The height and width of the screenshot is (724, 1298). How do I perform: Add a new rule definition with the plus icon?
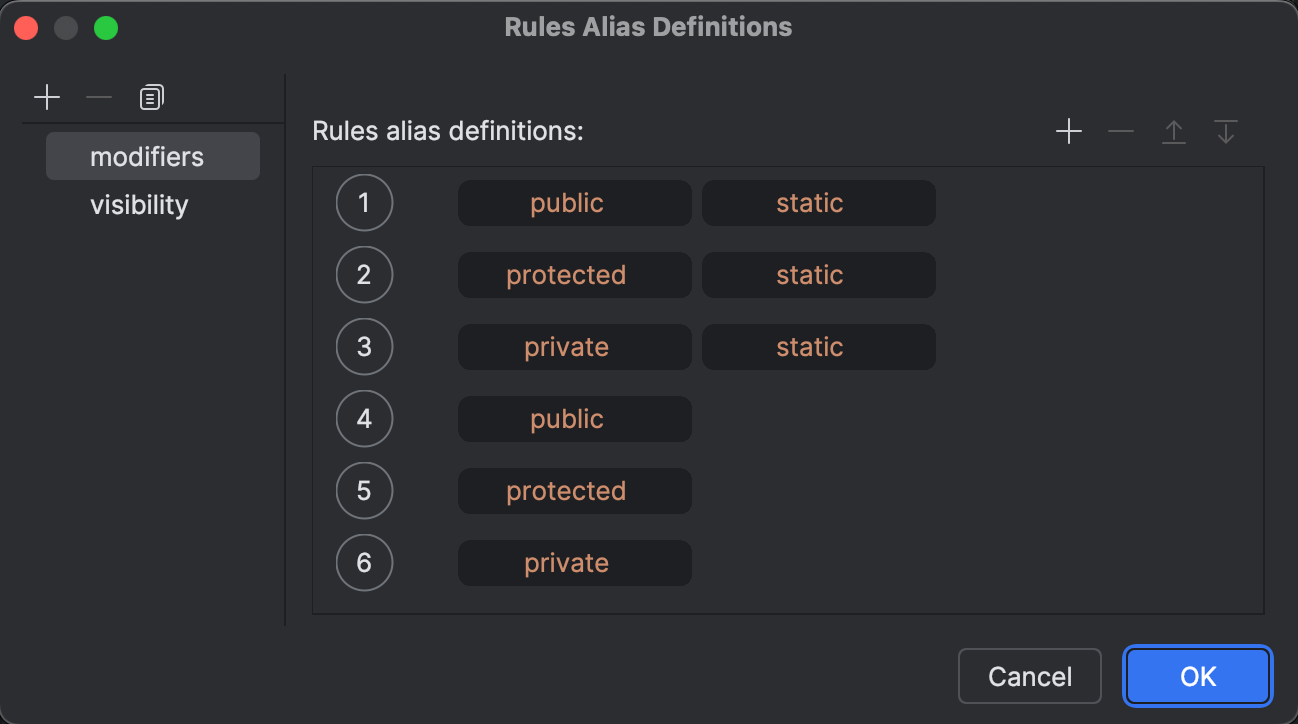coord(1069,131)
